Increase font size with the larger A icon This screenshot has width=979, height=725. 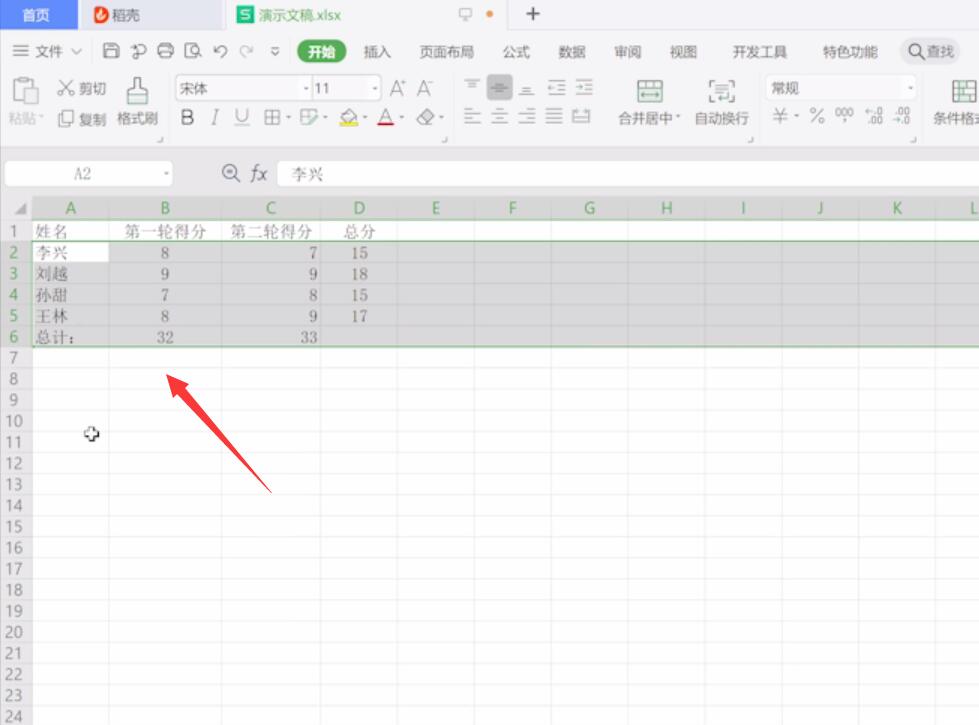pos(398,88)
